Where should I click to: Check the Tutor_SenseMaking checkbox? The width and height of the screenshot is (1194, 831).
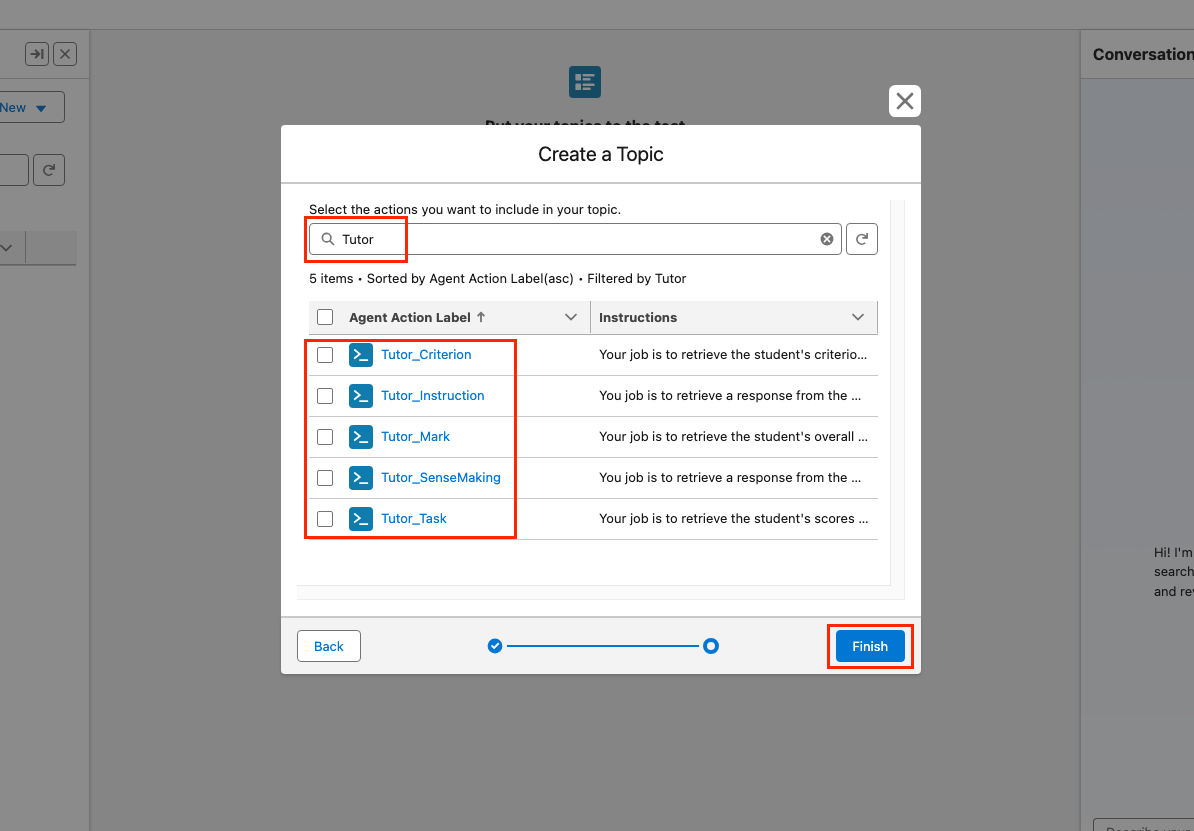[x=325, y=478]
